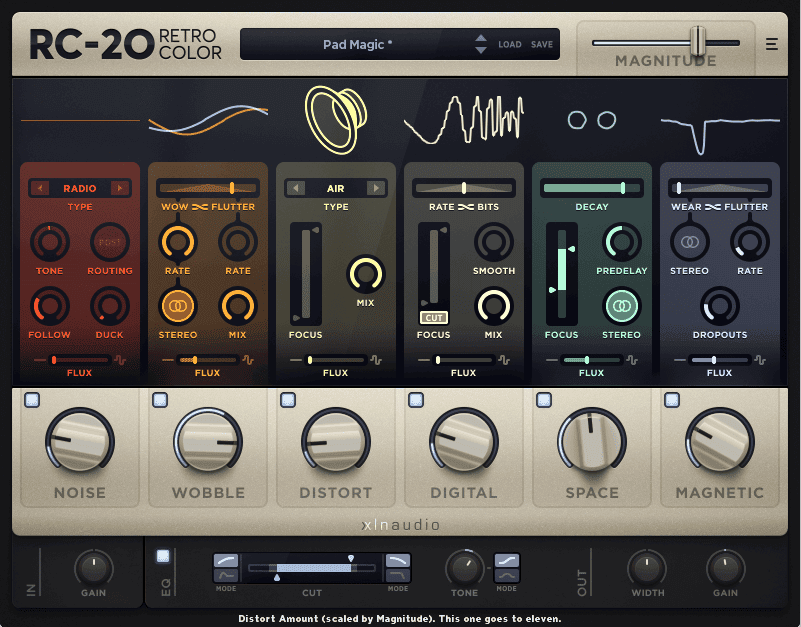Image resolution: width=801 pixels, height=627 pixels.
Task: Select low-cut lower EQ mode icon
Action: point(226,576)
